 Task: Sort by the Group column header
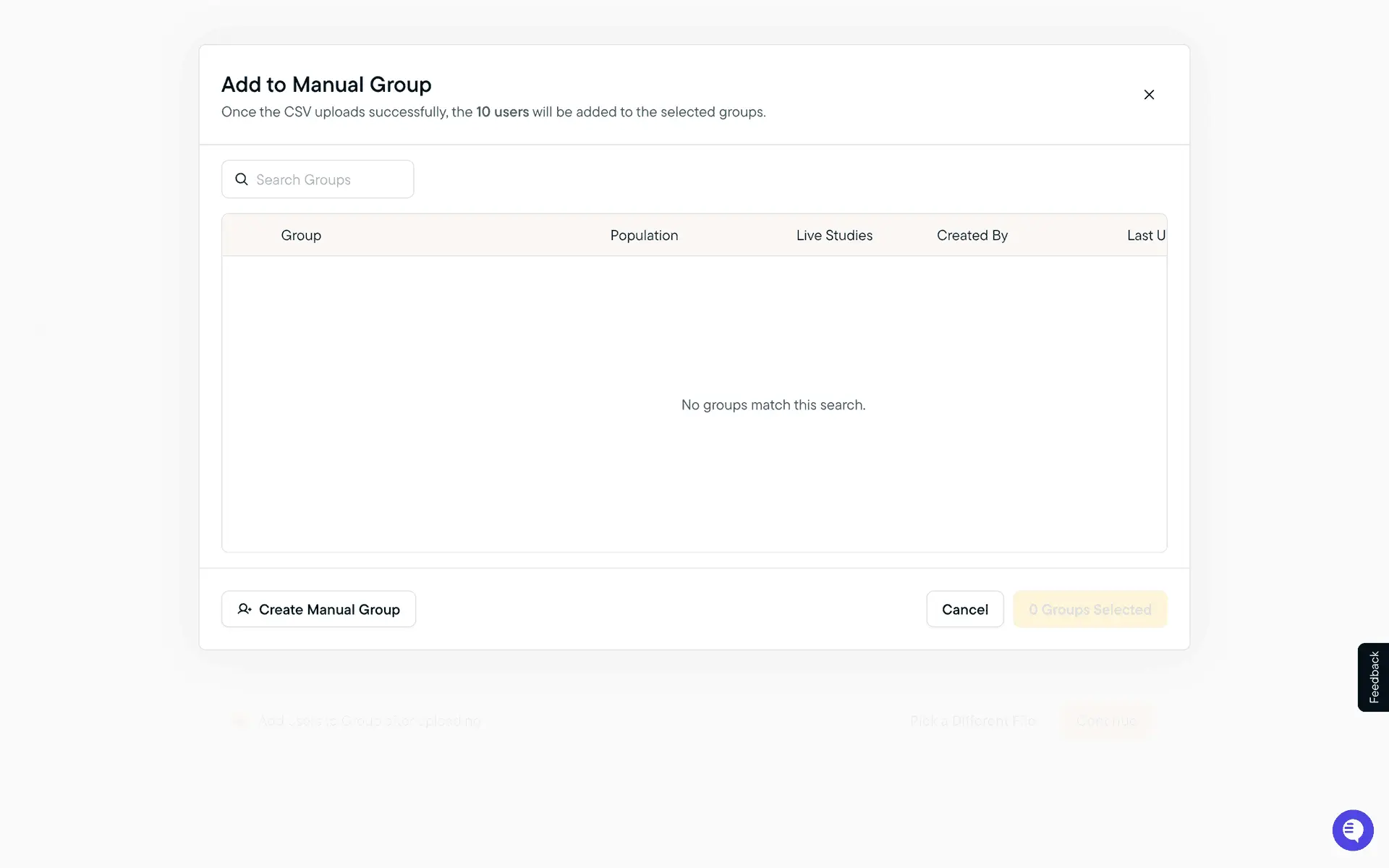[301, 235]
